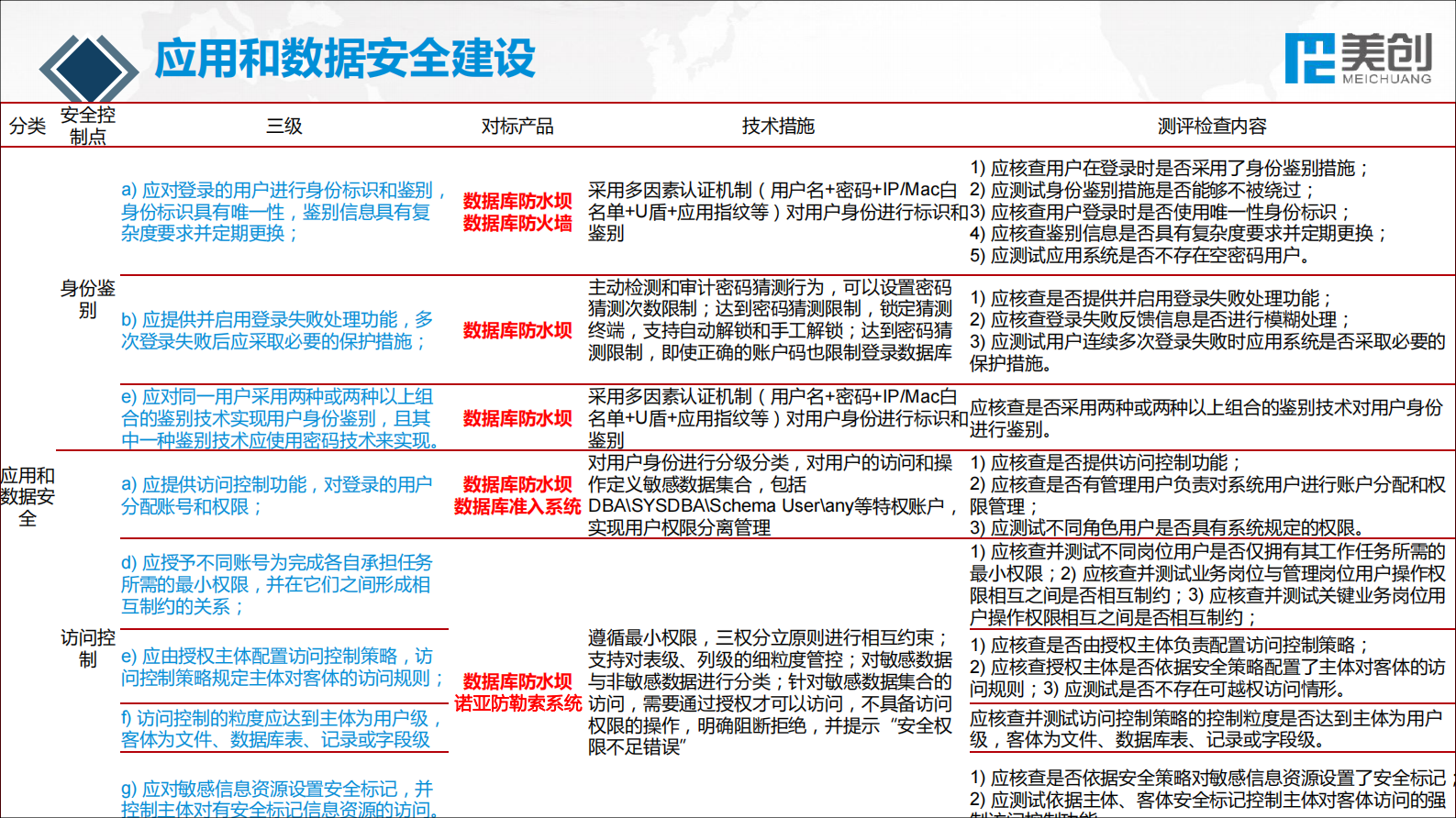Image resolution: width=1456 pixels, height=818 pixels.
Task: Select the slide title 应用和数据安全建设
Action: tap(345, 59)
